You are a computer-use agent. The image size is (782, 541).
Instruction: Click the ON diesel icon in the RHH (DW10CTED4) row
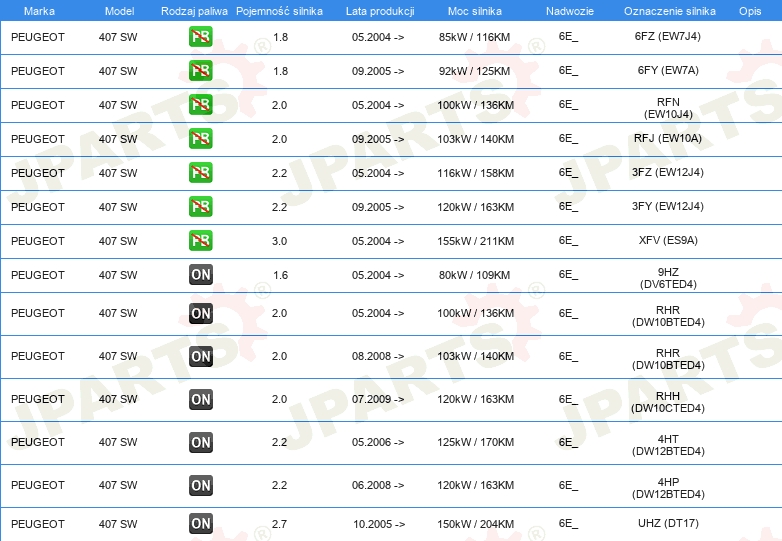(200, 399)
